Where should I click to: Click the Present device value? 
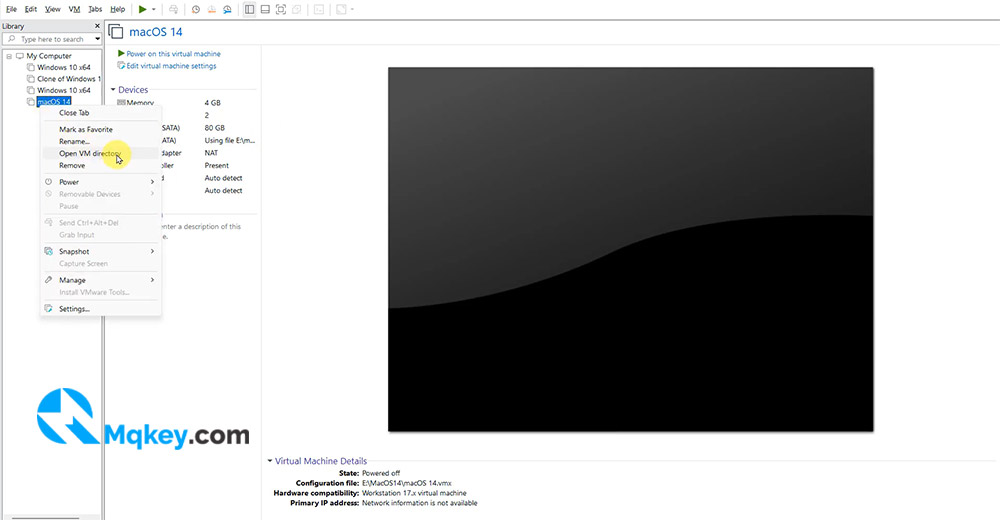tap(216, 165)
